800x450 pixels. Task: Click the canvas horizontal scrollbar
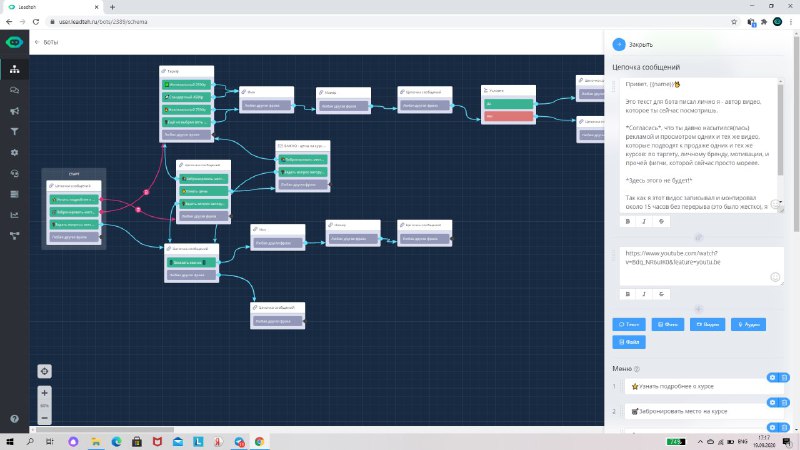tap(104, 430)
